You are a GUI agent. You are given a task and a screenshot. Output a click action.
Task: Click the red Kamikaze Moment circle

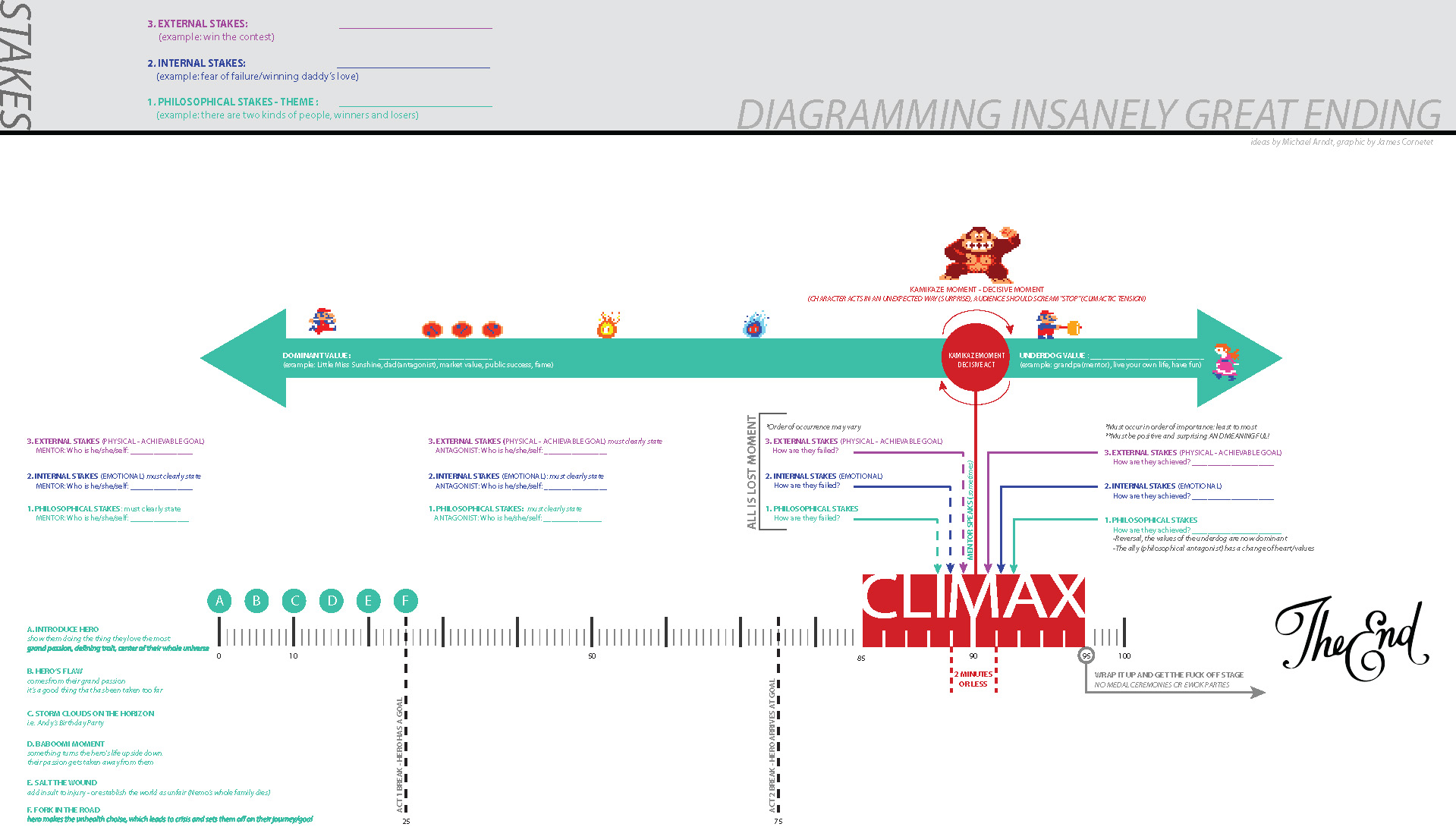[x=976, y=358]
